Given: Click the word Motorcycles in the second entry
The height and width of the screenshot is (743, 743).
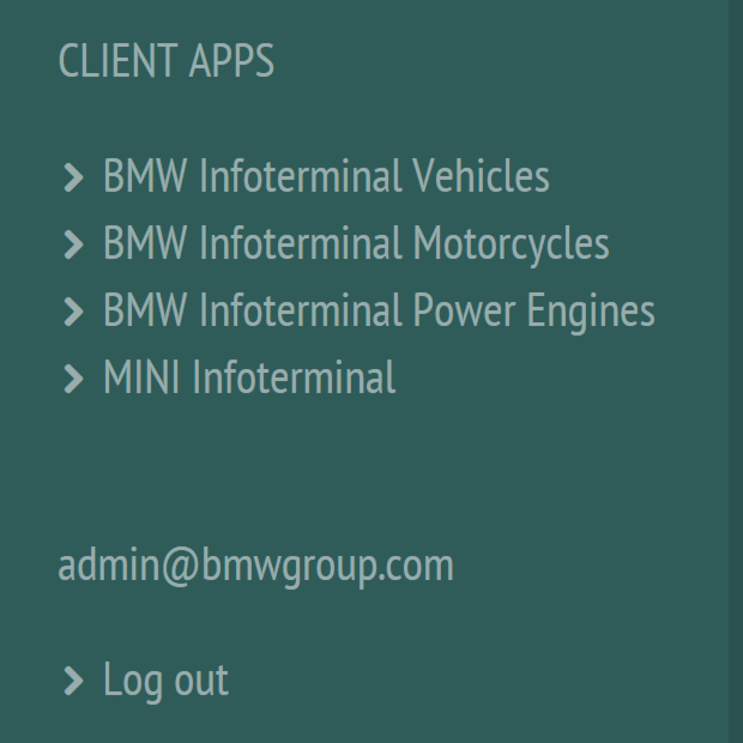Looking at the screenshot, I should click(510, 244).
